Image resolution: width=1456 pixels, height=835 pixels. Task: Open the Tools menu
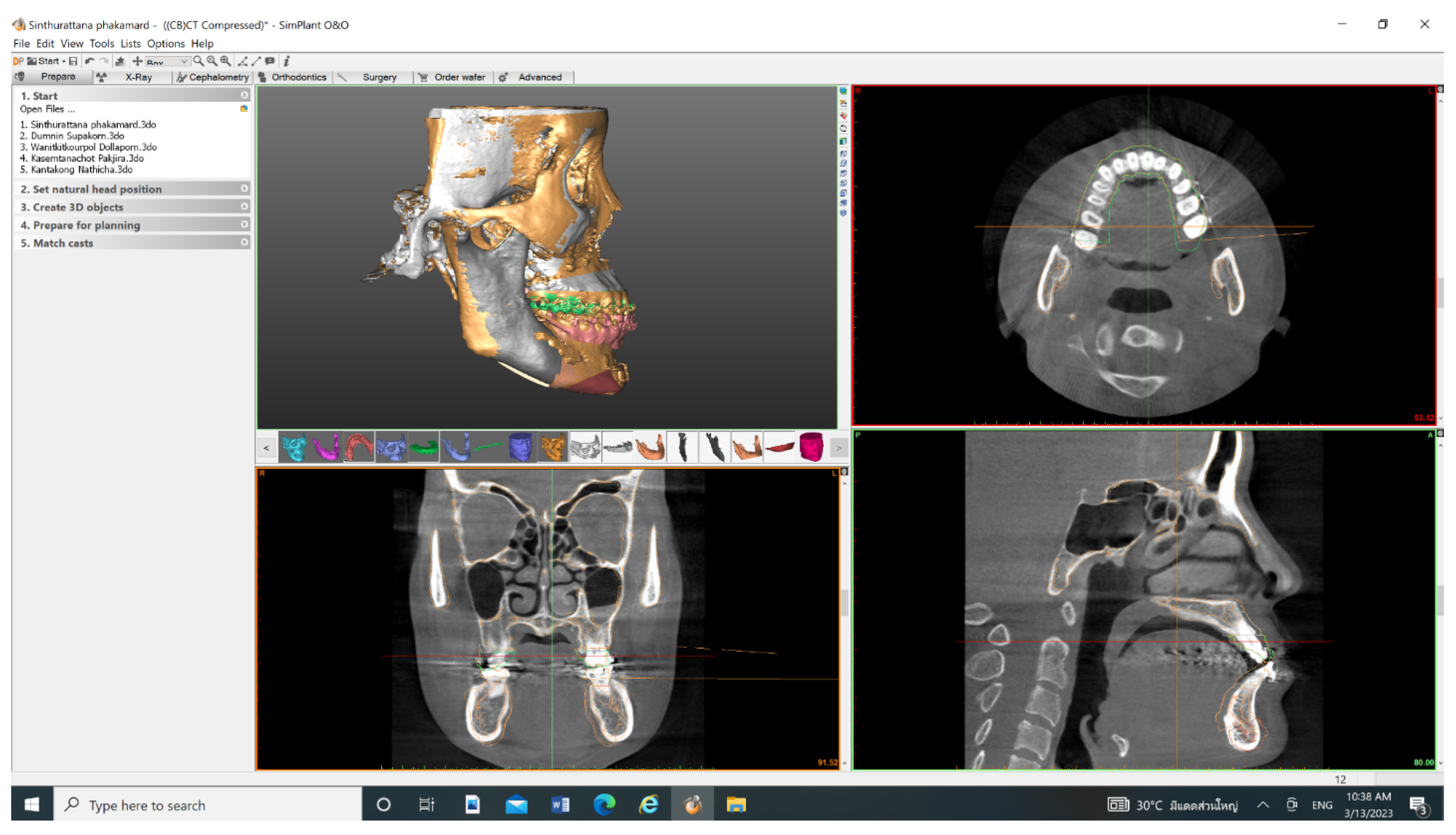pyautogui.click(x=102, y=44)
